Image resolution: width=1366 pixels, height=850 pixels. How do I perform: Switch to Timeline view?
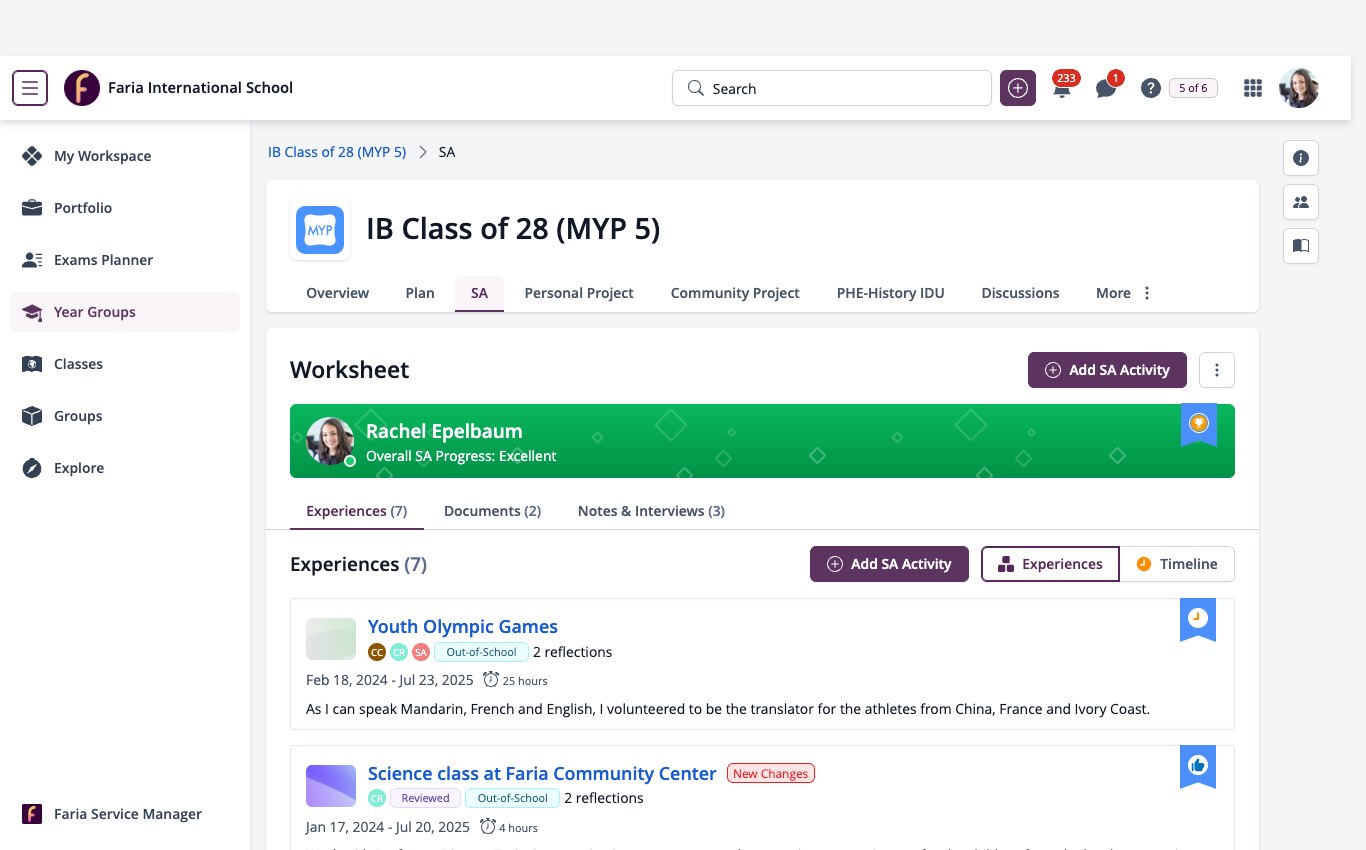tap(1177, 564)
